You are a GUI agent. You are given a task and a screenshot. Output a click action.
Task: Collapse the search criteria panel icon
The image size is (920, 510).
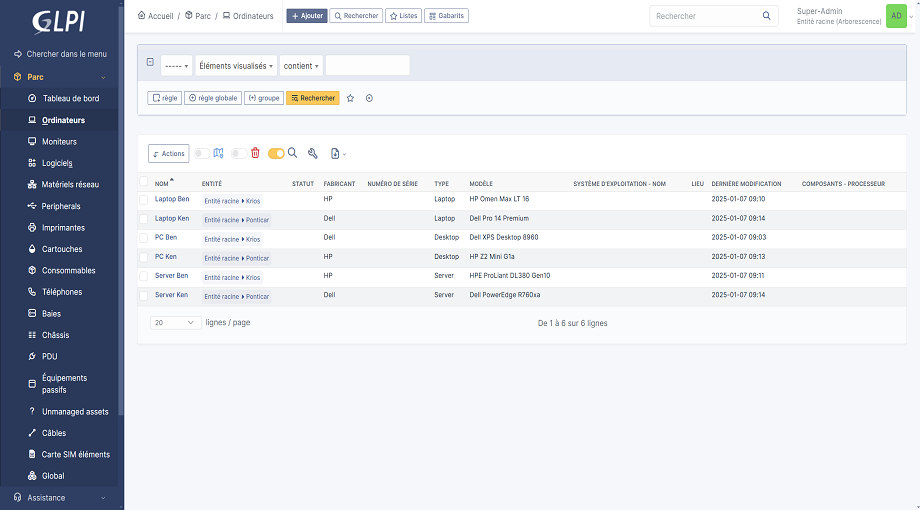tap(150, 62)
